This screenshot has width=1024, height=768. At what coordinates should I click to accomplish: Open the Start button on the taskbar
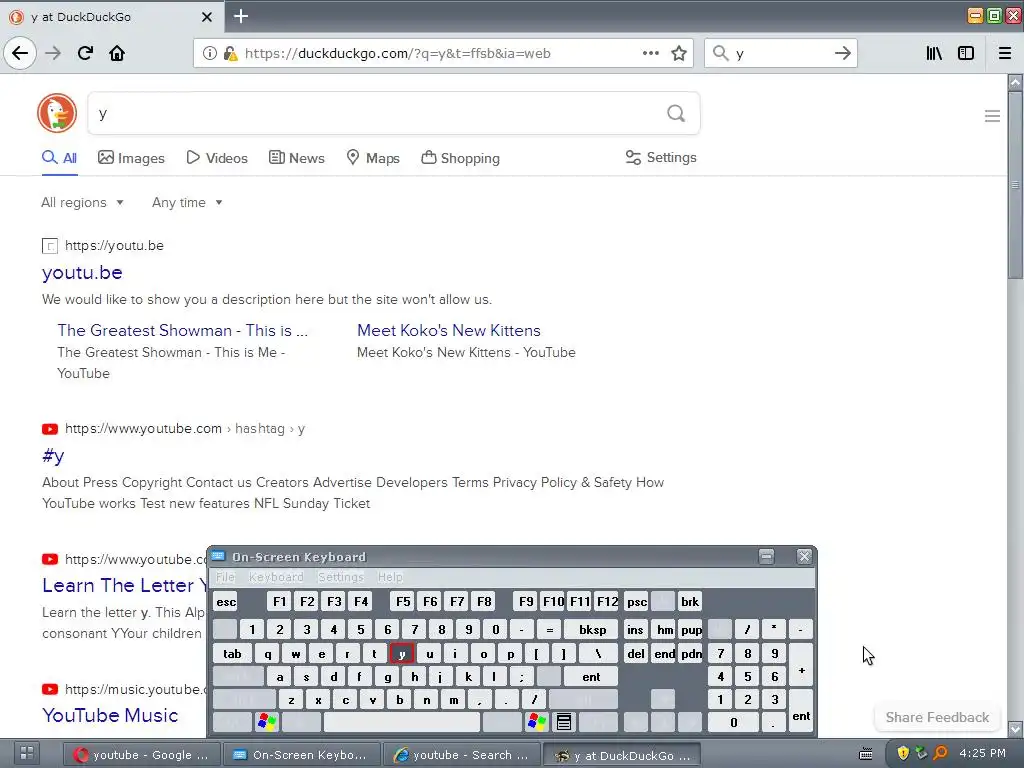click(x=27, y=753)
